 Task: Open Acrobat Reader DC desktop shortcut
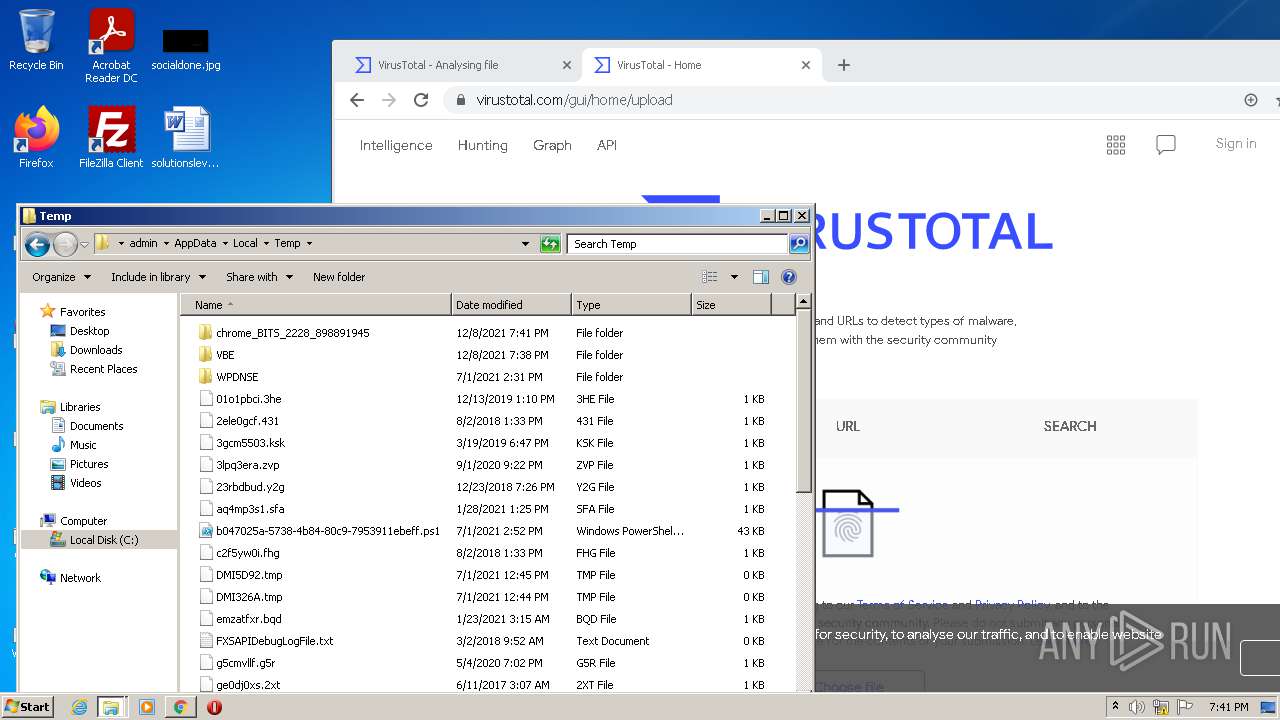point(111,46)
